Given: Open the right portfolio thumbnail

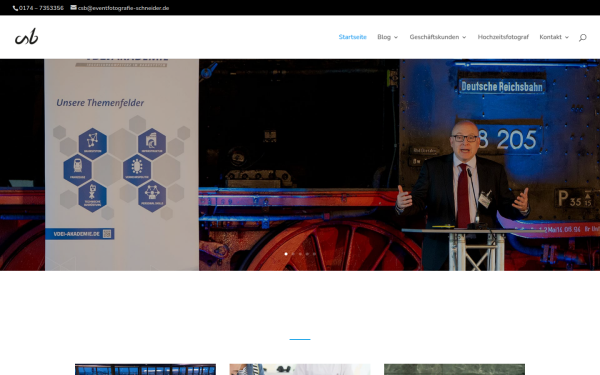Looking at the screenshot, I should pyautogui.click(x=455, y=369).
